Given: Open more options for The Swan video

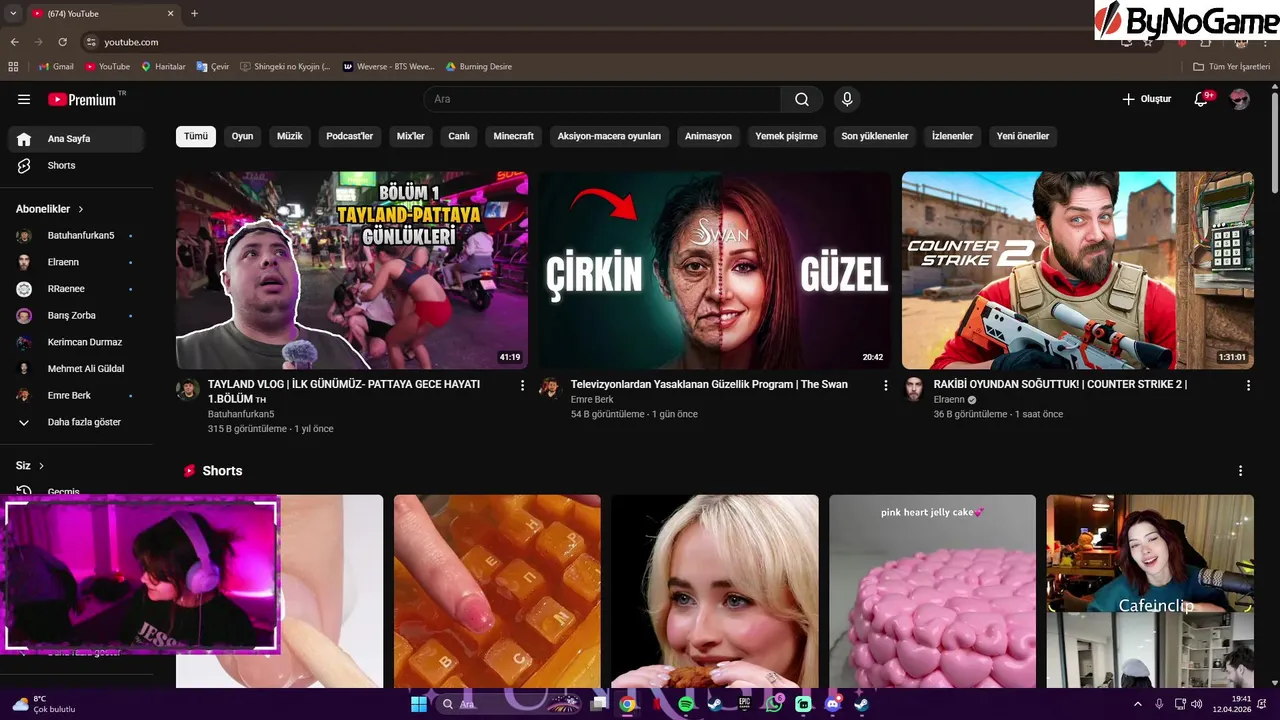Looking at the screenshot, I should click(885, 385).
